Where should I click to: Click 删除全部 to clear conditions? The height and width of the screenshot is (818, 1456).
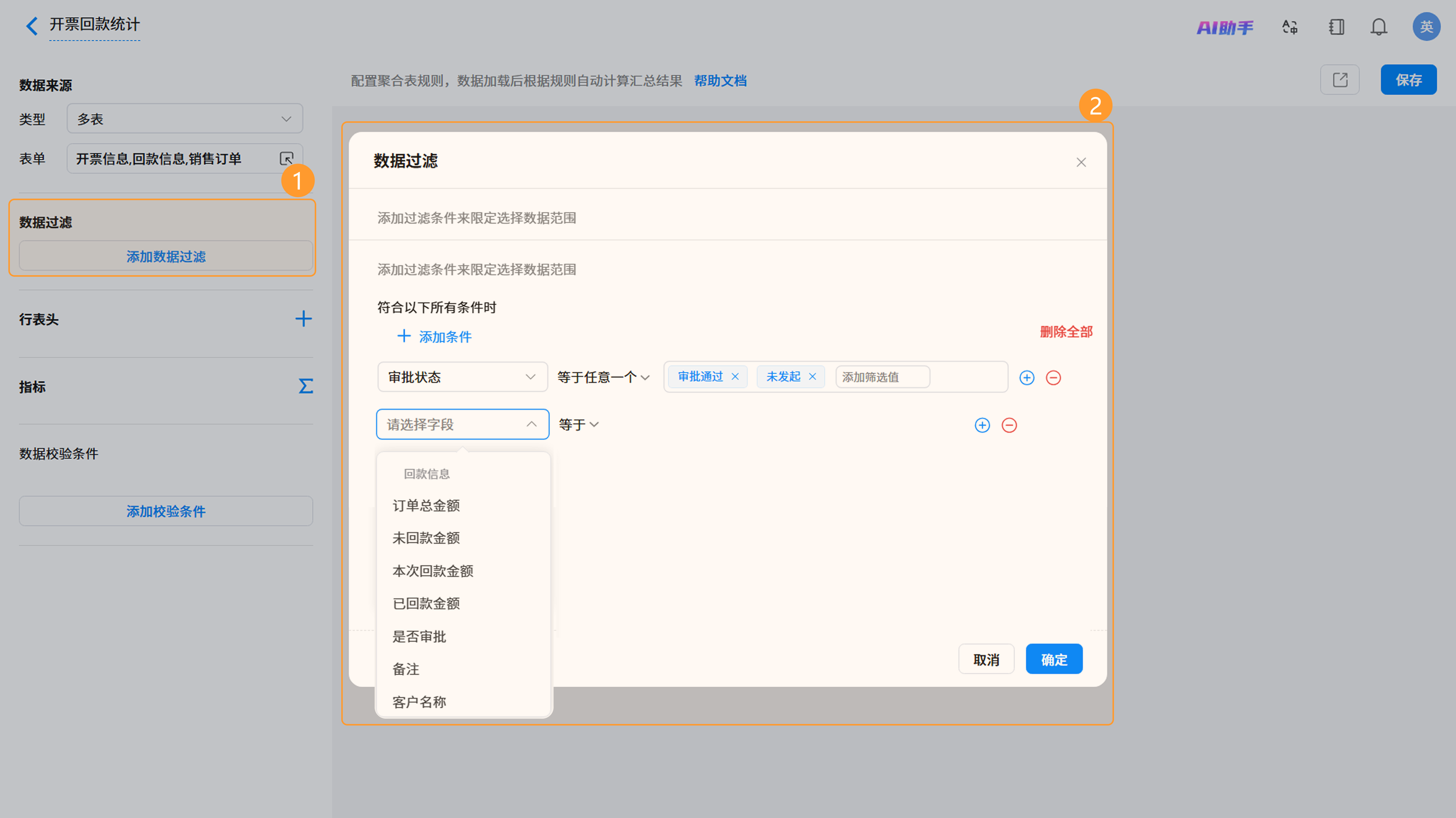pos(1066,332)
